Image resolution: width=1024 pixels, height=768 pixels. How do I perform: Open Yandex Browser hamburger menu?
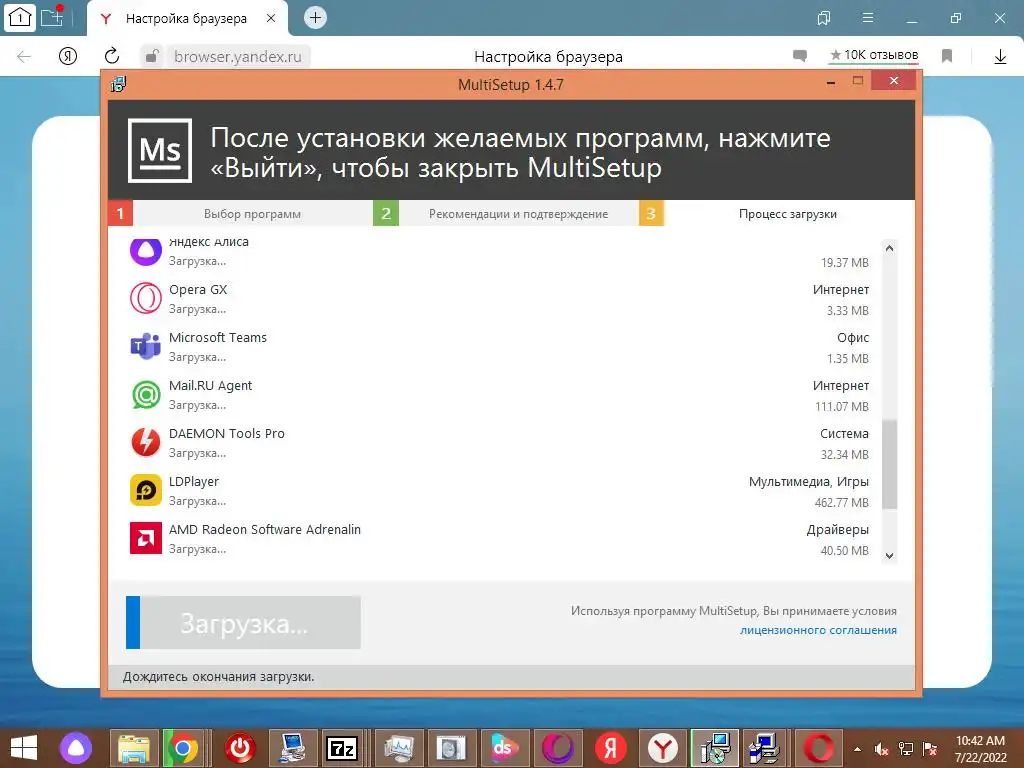868,18
